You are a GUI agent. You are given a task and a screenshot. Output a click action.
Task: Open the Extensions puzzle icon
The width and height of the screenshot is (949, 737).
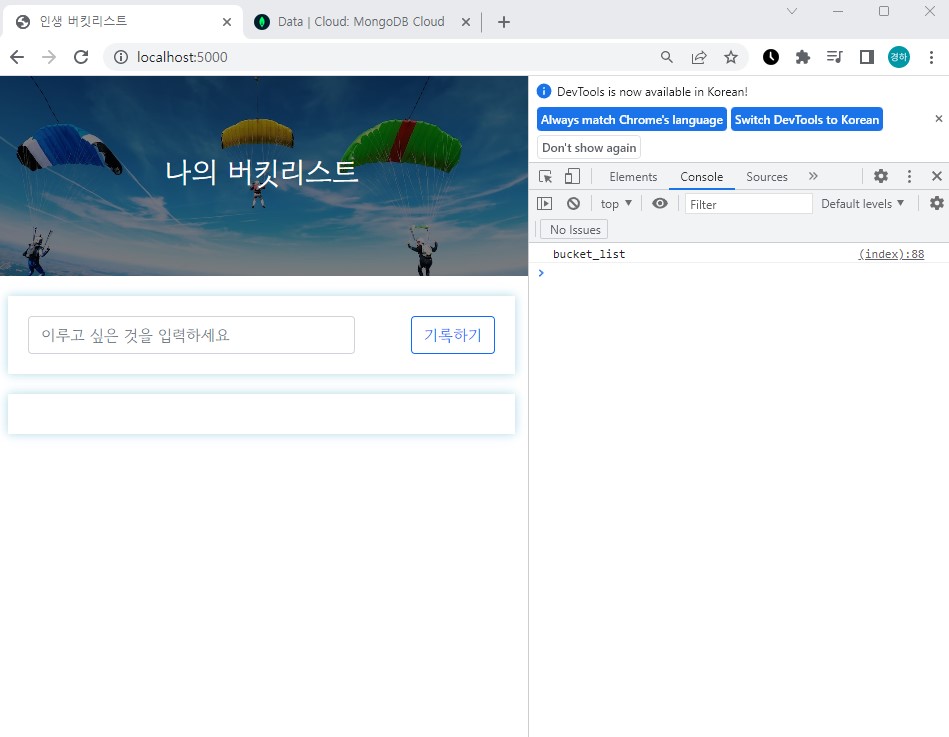[803, 57]
